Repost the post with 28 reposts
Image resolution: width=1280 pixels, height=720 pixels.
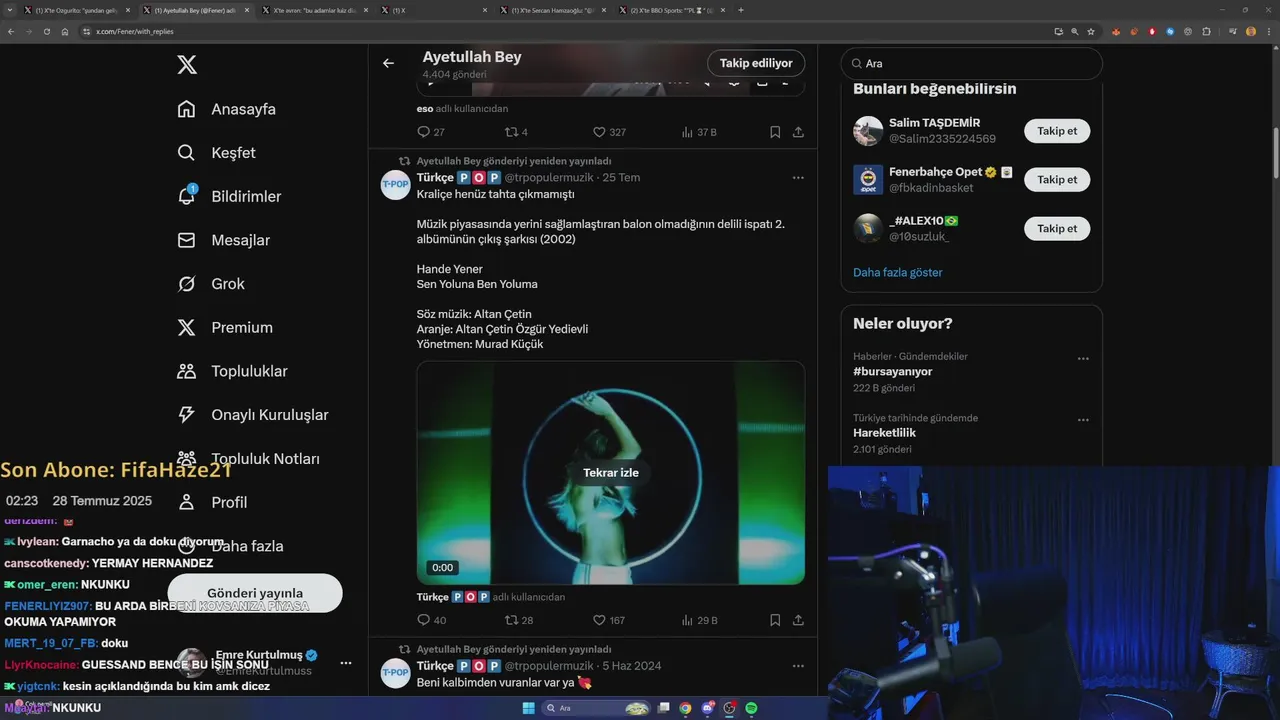pyautogui.click(x=519, y=620)
